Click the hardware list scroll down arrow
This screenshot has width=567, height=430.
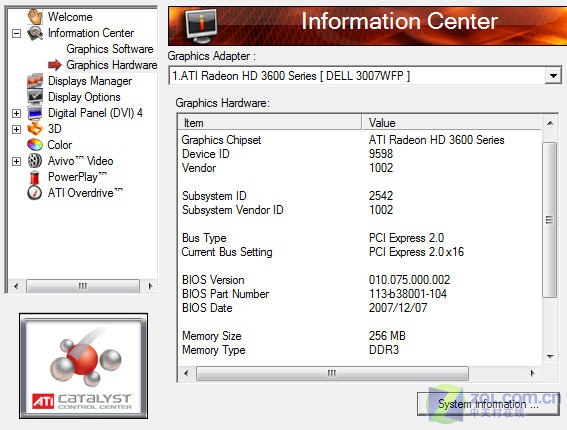[550, 357]
